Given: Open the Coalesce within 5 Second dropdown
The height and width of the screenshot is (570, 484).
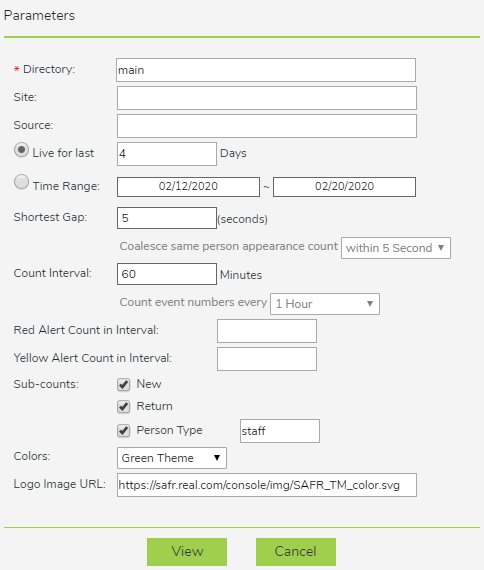Looking at the screenshot, I should 396,248.
